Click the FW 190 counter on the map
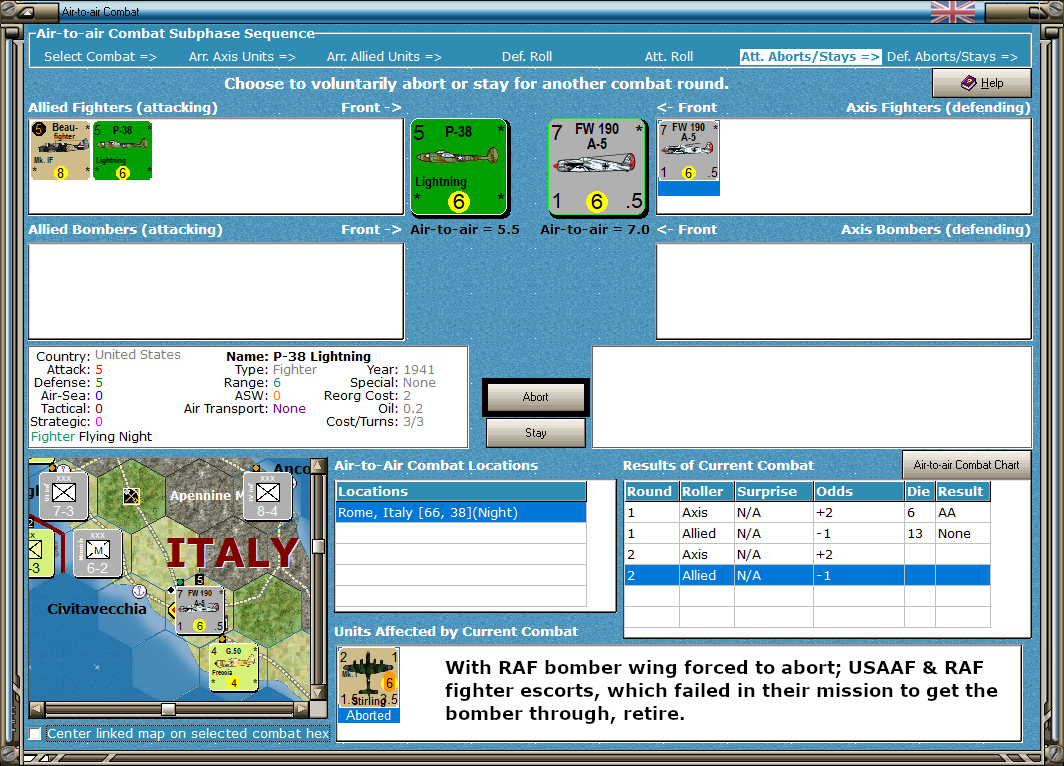 tap(200, 611)
